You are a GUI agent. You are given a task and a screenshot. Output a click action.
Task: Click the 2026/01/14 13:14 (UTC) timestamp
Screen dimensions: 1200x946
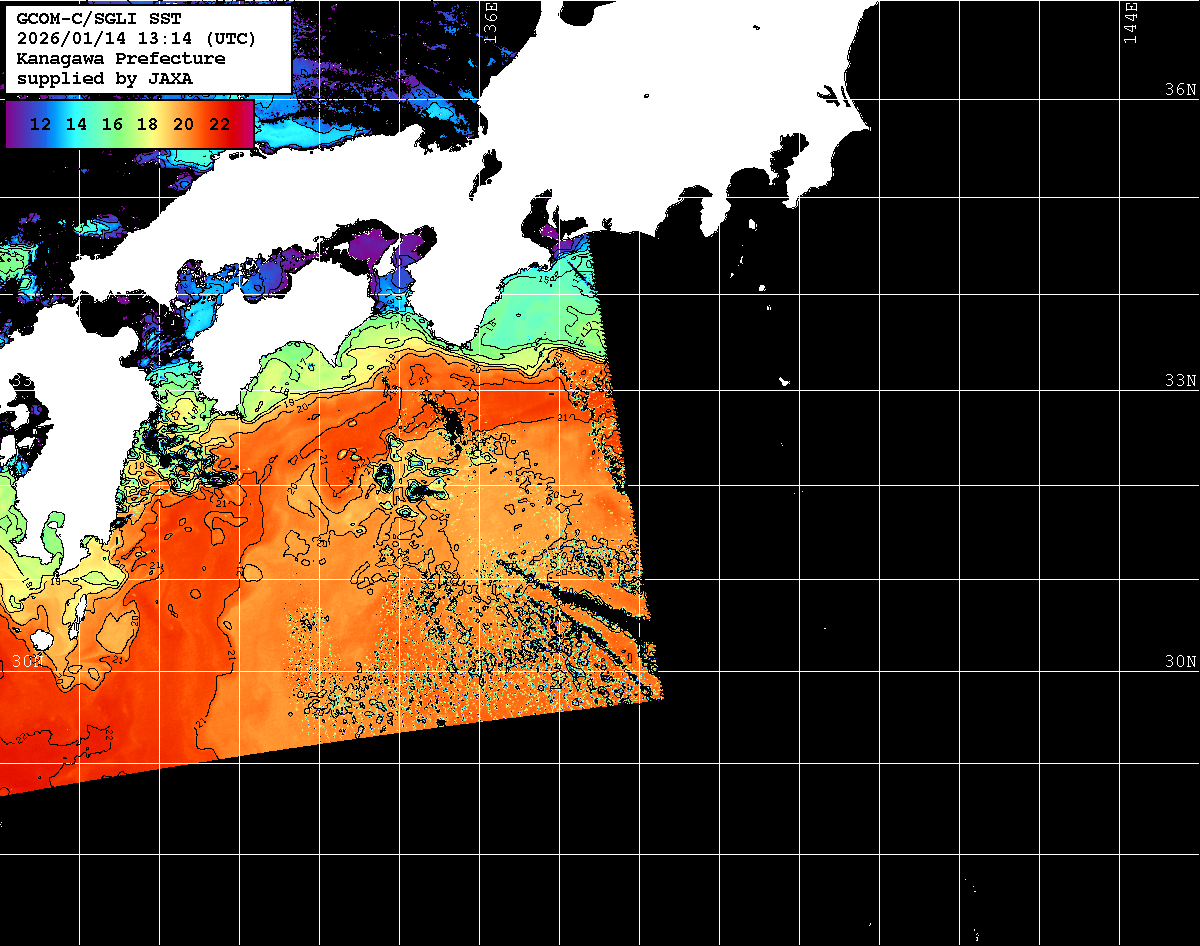point(136,39)
